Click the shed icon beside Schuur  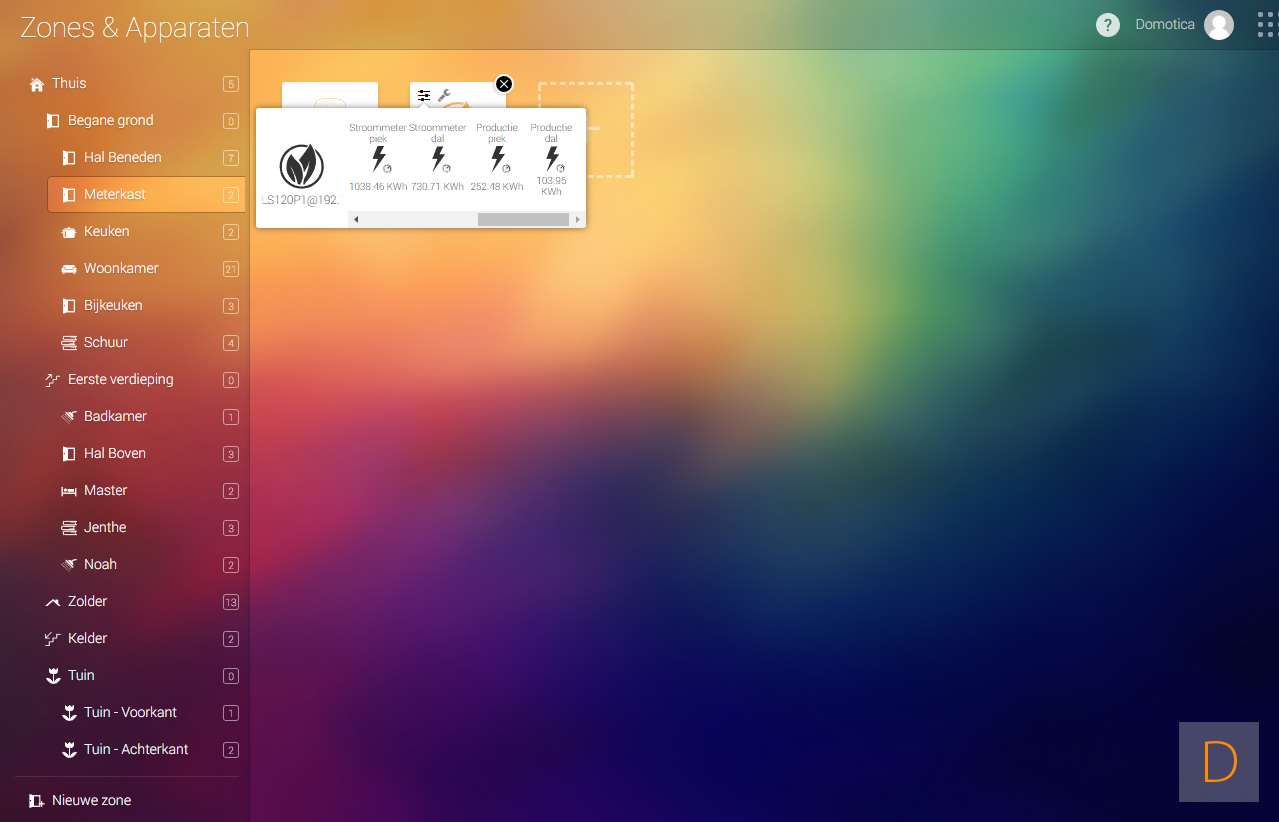69,343
